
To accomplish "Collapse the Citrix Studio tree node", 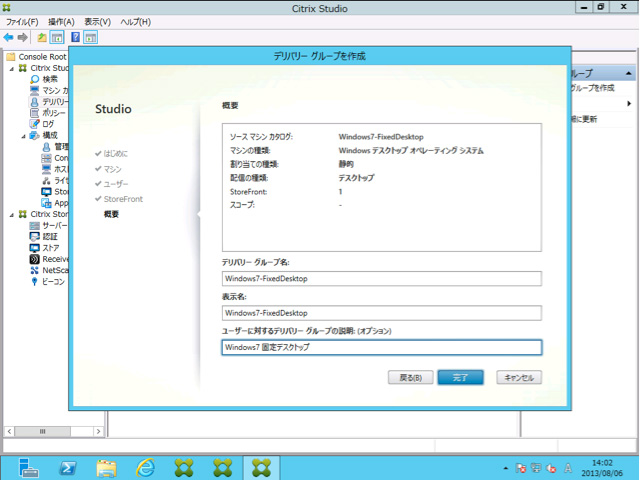I will coord(12,69).
